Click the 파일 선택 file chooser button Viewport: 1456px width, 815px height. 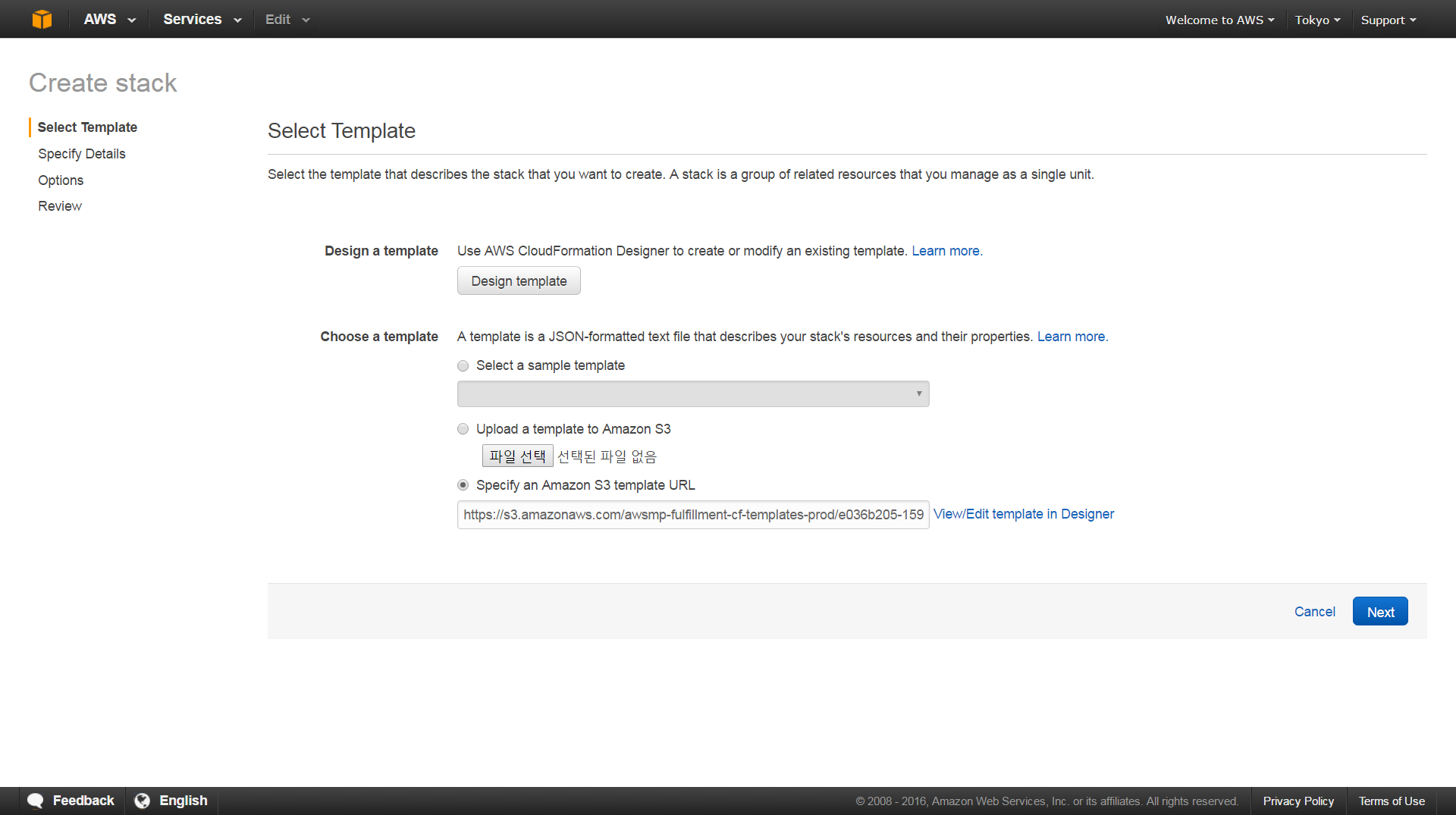pyautogui.click(x=517, y=456)
